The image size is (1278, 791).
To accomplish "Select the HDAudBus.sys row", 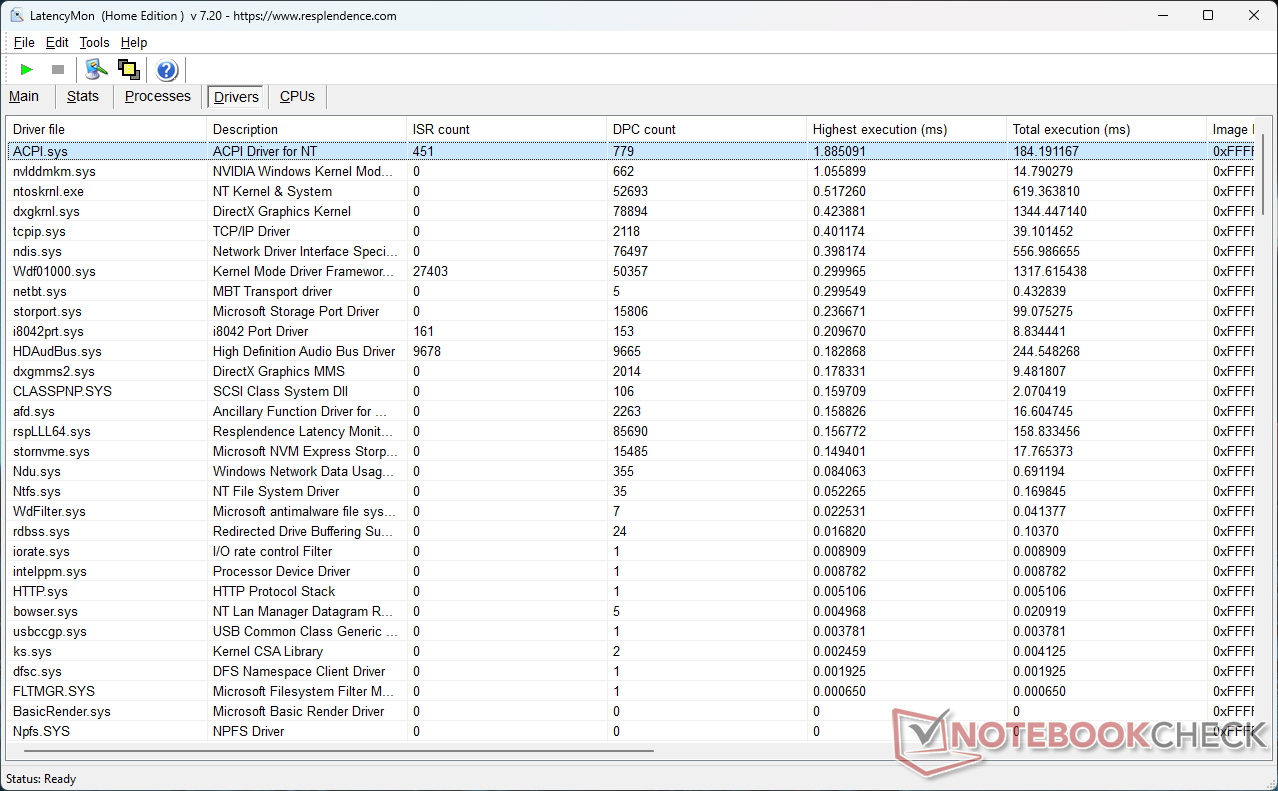I will 631,351.
